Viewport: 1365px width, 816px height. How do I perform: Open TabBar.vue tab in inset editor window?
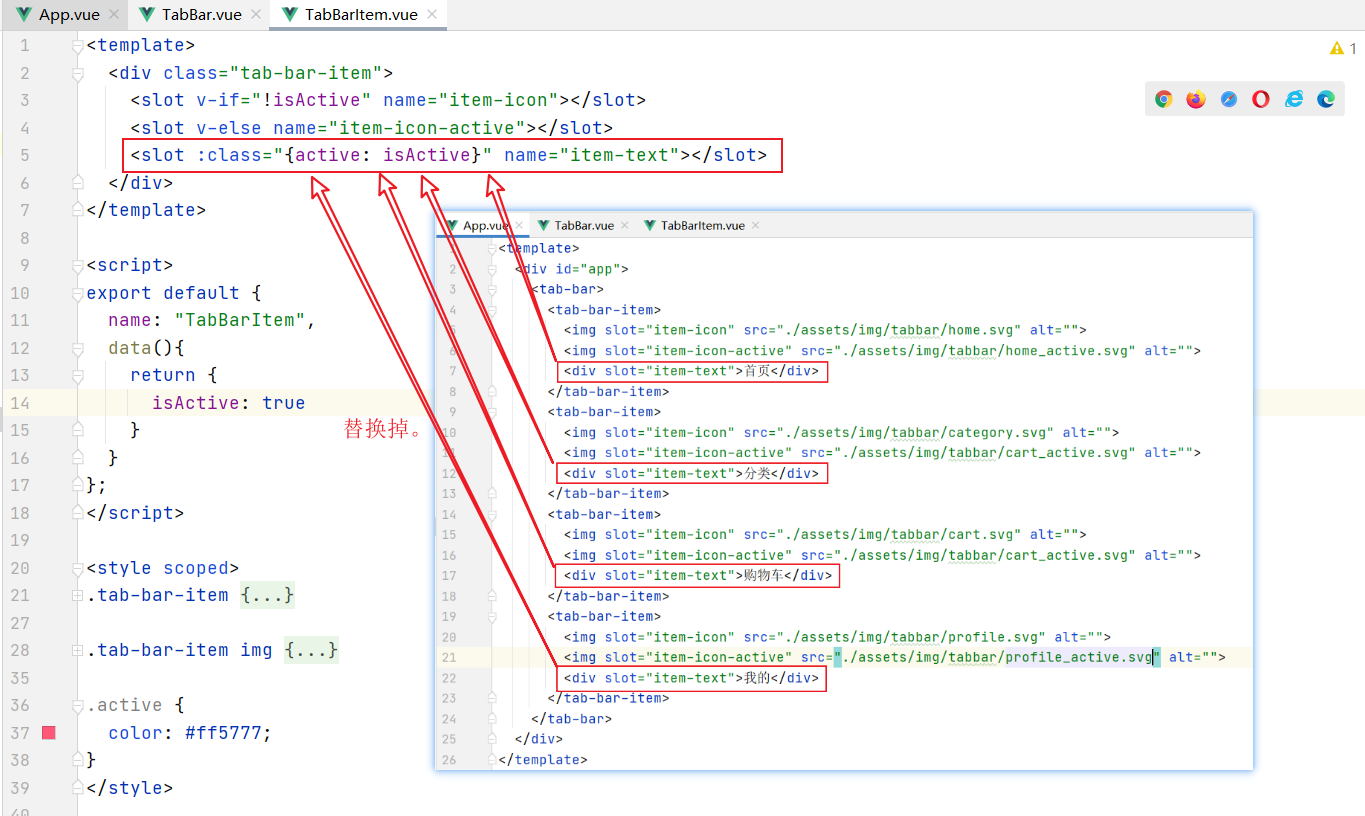point(585,225)
